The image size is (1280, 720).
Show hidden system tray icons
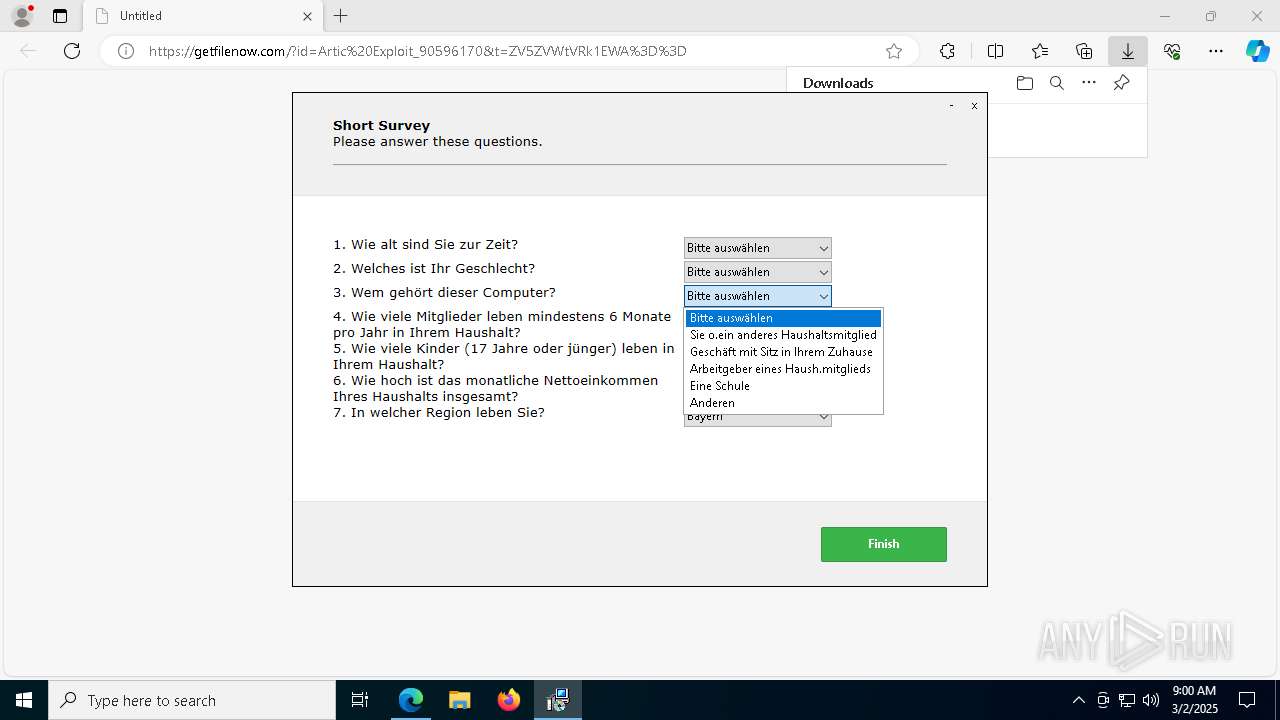(x=1078, y=700)
